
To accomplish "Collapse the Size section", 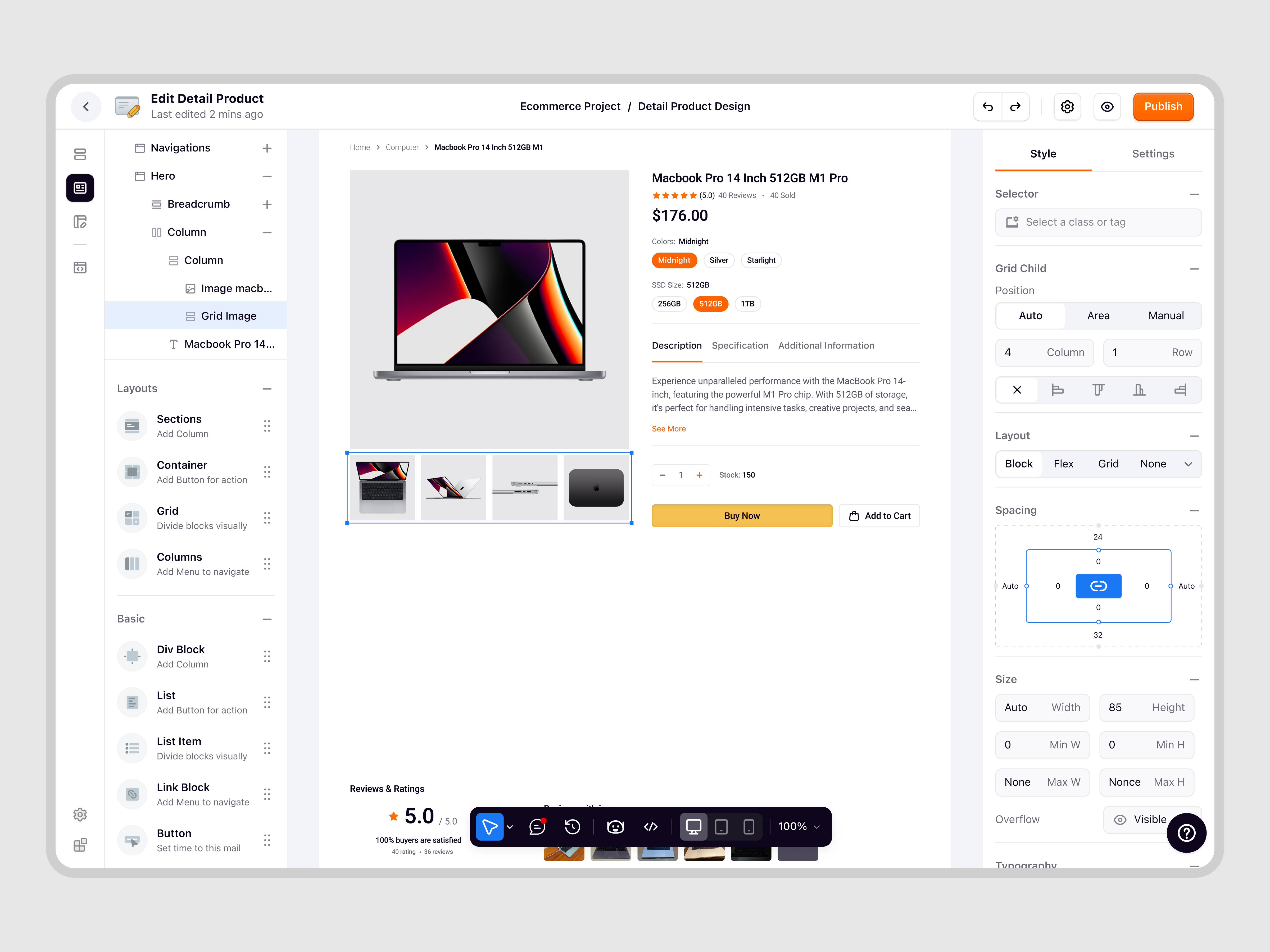I will [1194, 680].
